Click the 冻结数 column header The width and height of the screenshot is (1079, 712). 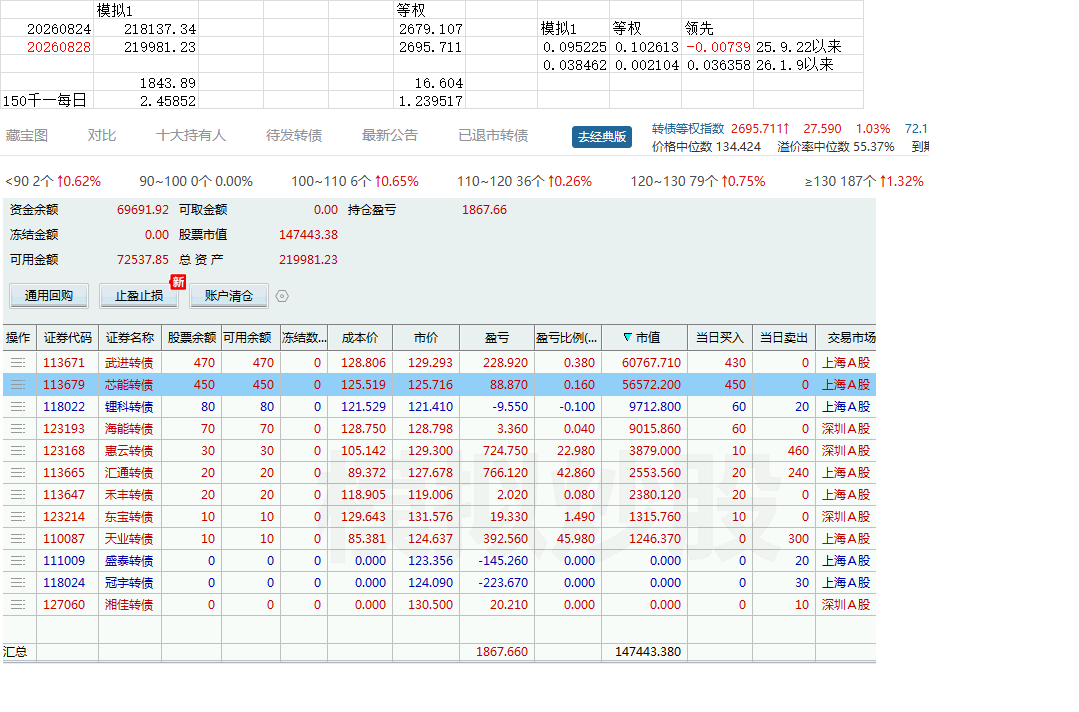coord(303,338)
